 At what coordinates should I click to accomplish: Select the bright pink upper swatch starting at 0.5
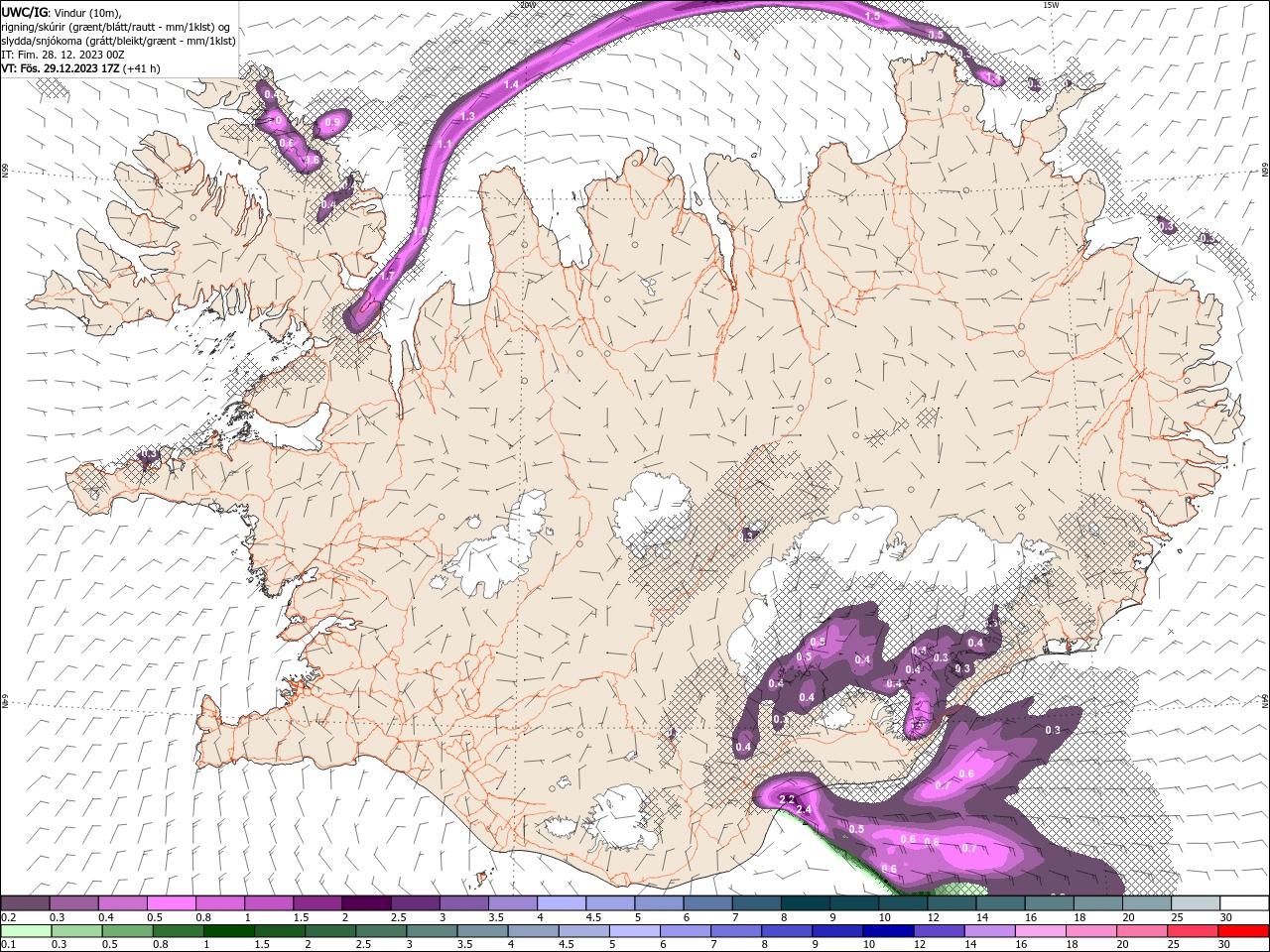pos(172,903)
